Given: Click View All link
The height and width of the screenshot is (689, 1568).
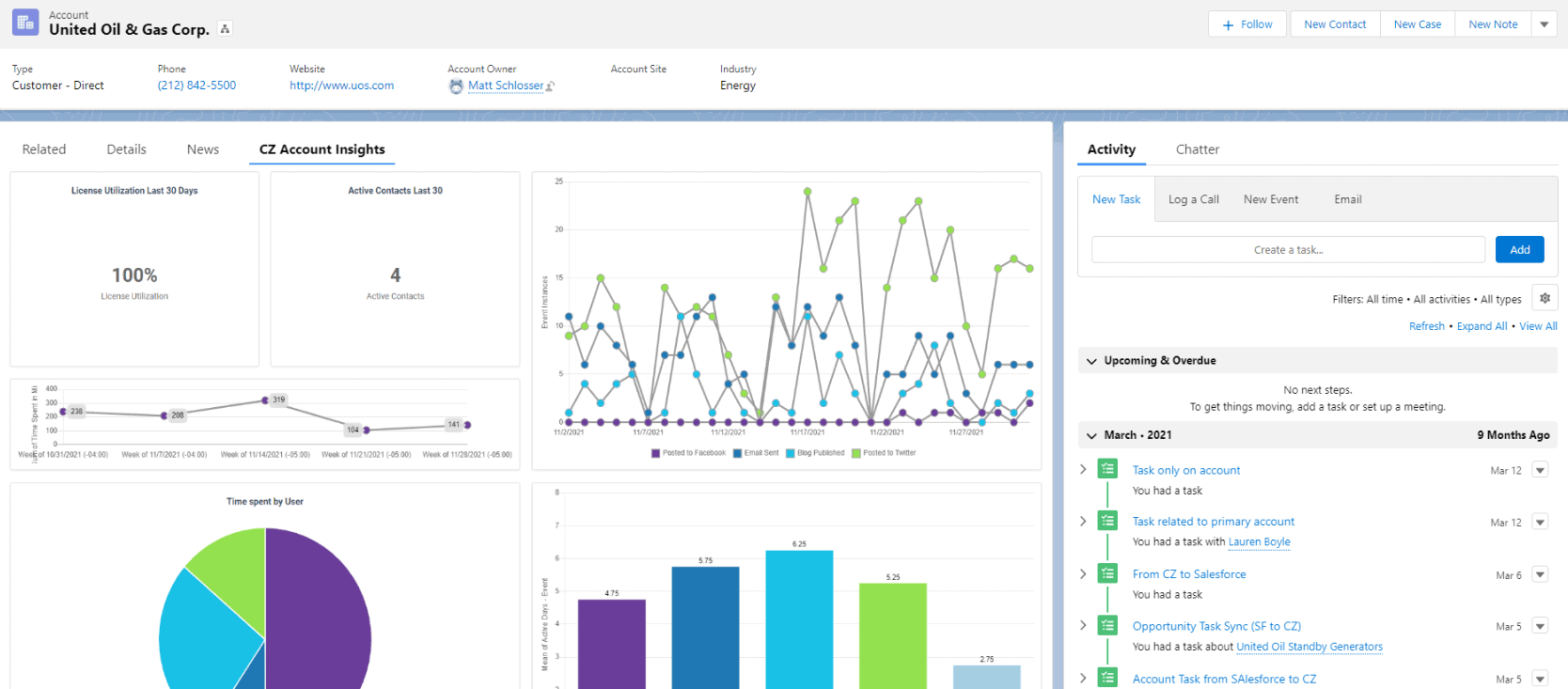Looking at the screenshot, I should coord(1538,326).
